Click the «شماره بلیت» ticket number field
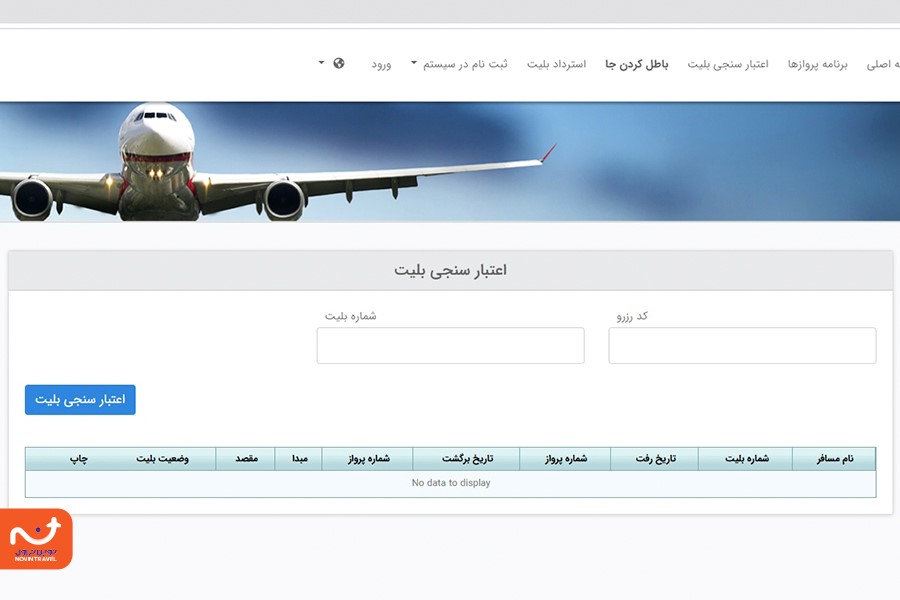900x600 pixels. pyautogui.click(x=450, y=345)
